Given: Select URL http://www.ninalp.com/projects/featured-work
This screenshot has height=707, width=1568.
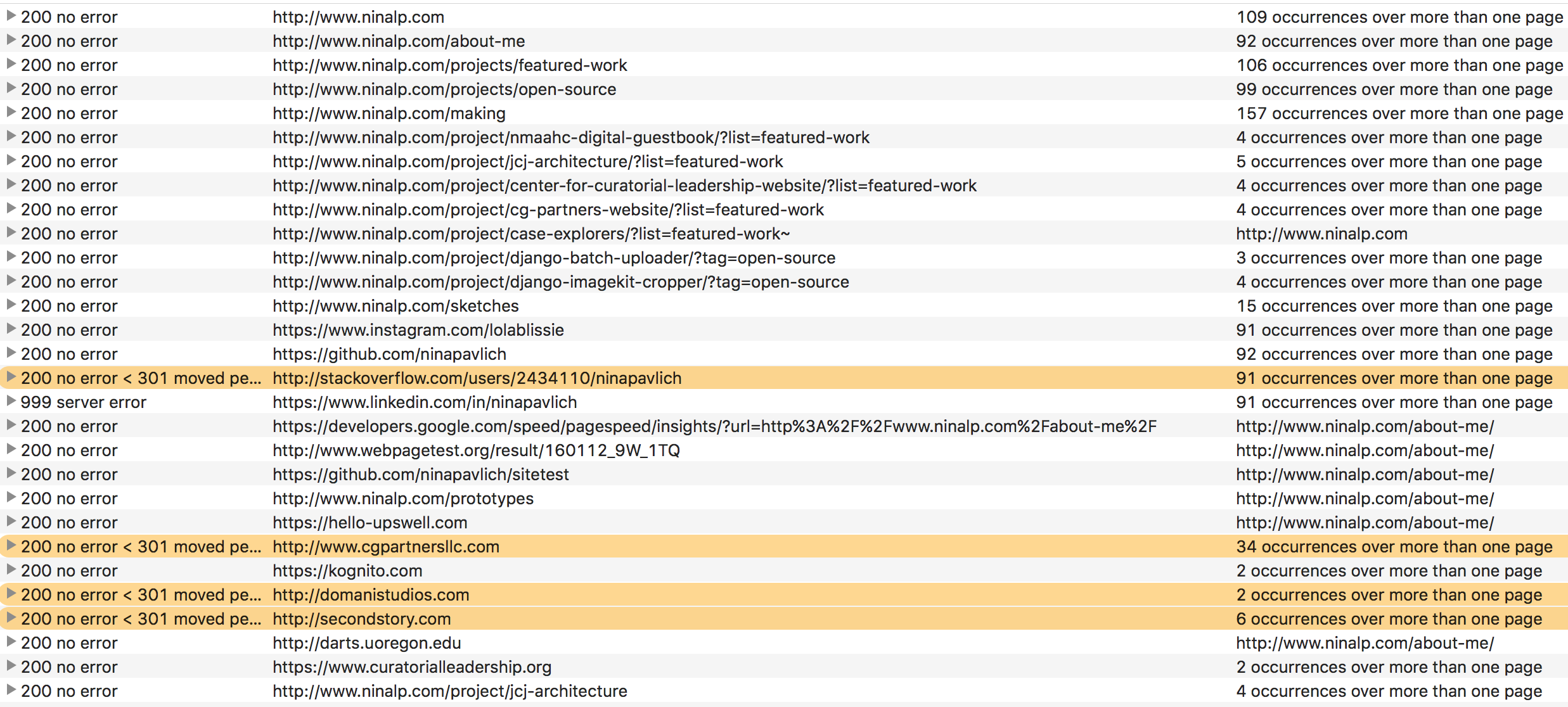Looking at the screenshot, I should (450, 65).
